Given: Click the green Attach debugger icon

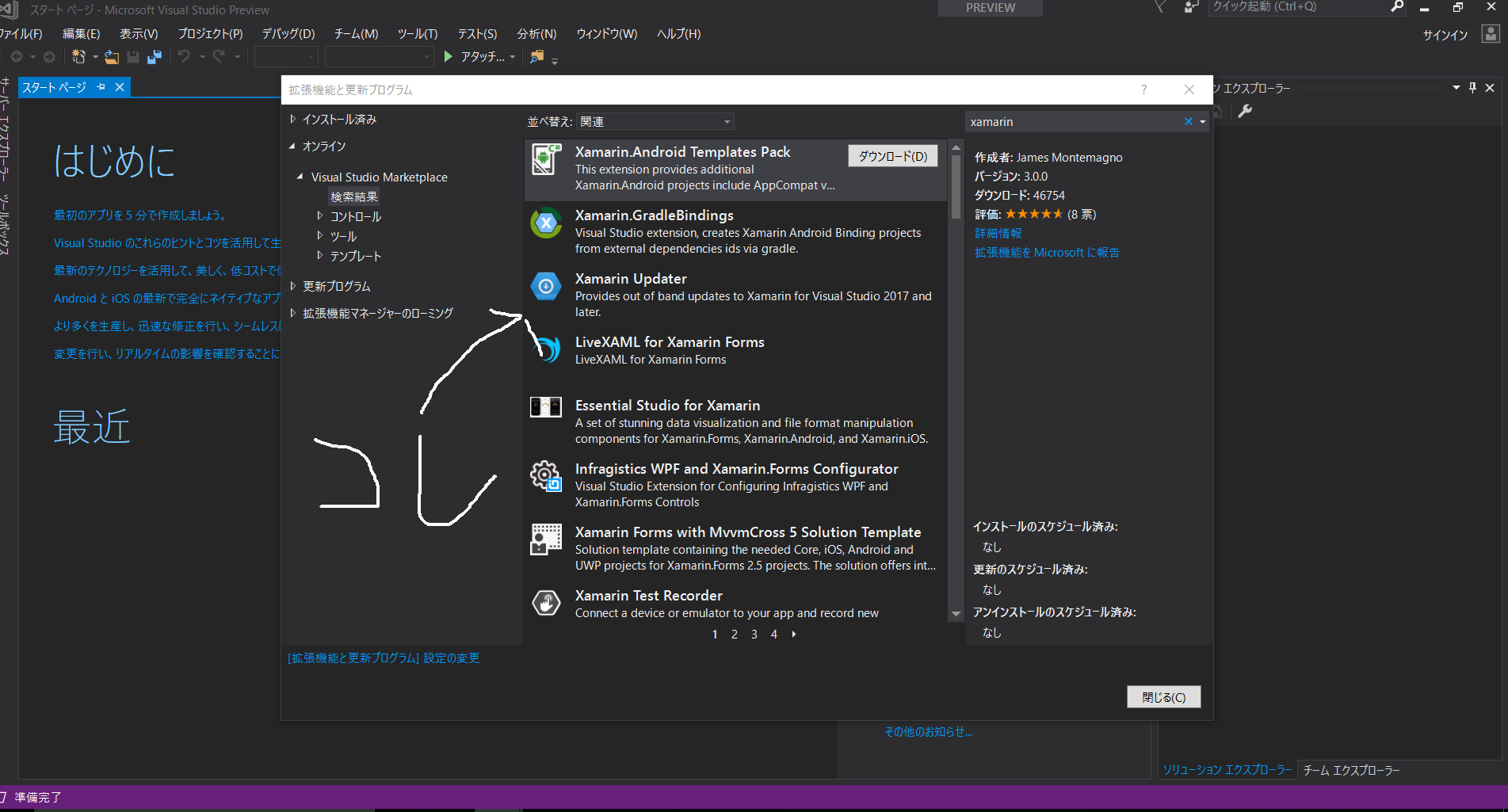Looking at the screenshot, I should 447,56.
